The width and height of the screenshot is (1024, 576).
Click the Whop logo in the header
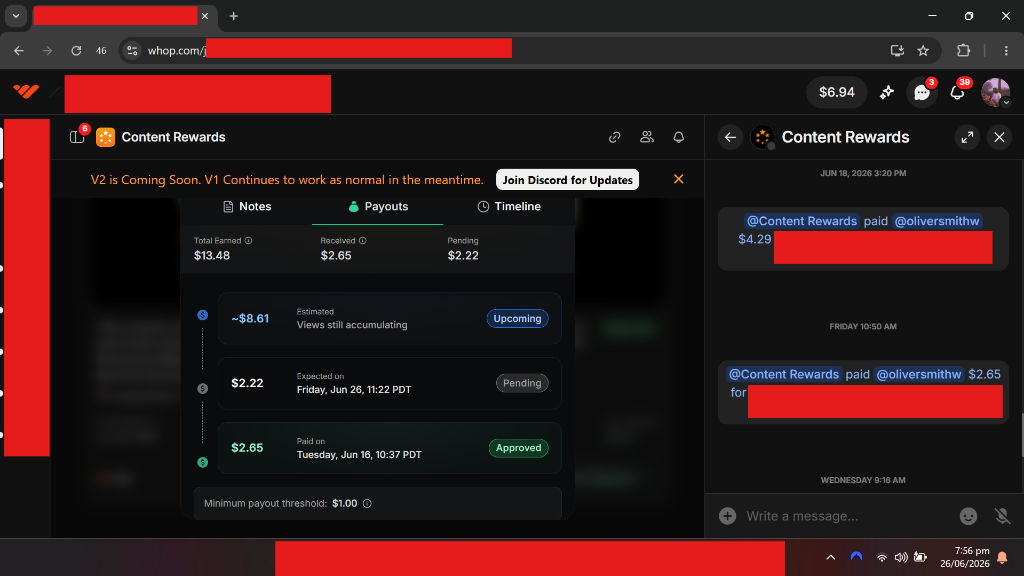[26, 91]
